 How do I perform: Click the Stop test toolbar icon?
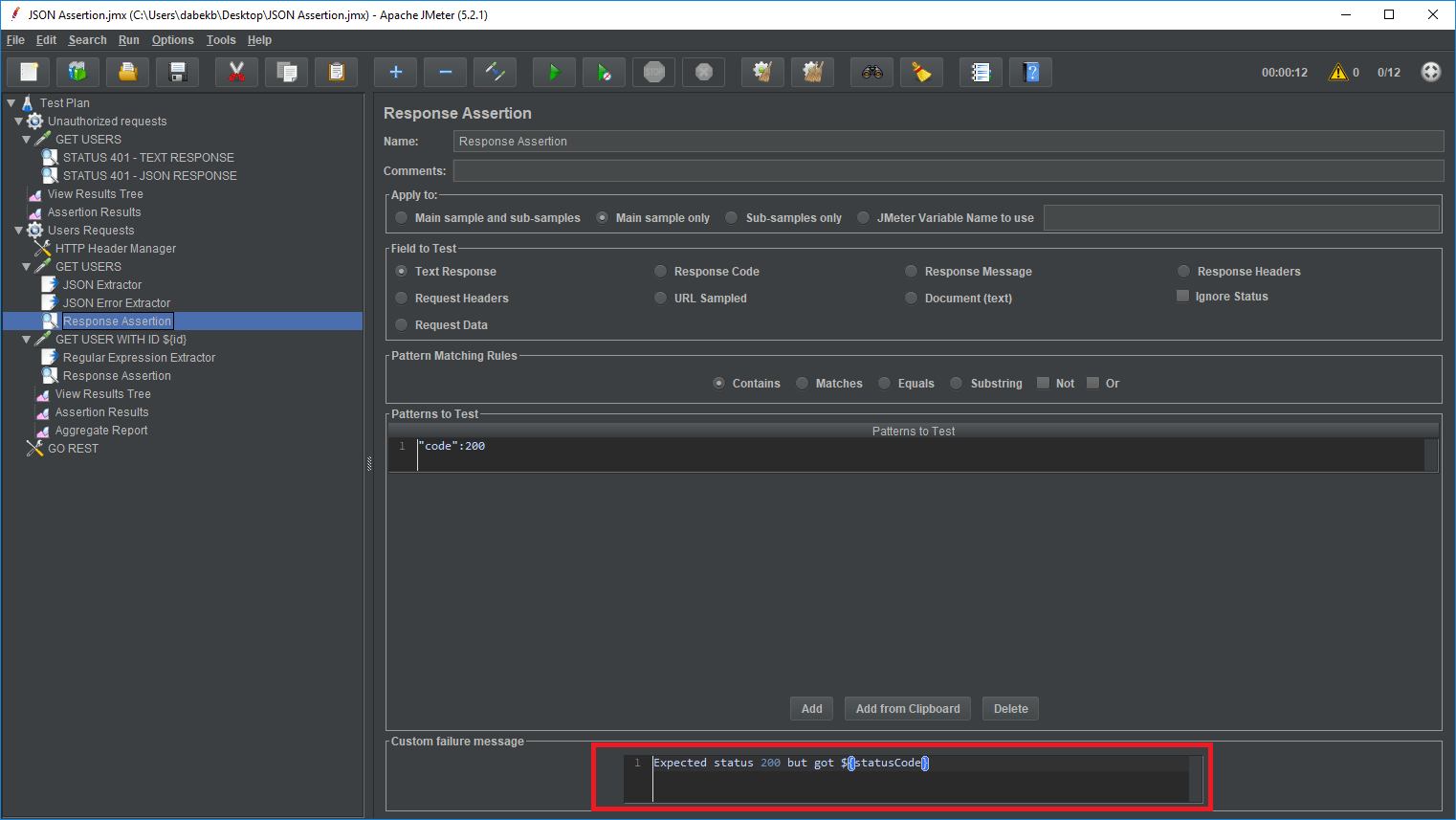pos(654,73)
